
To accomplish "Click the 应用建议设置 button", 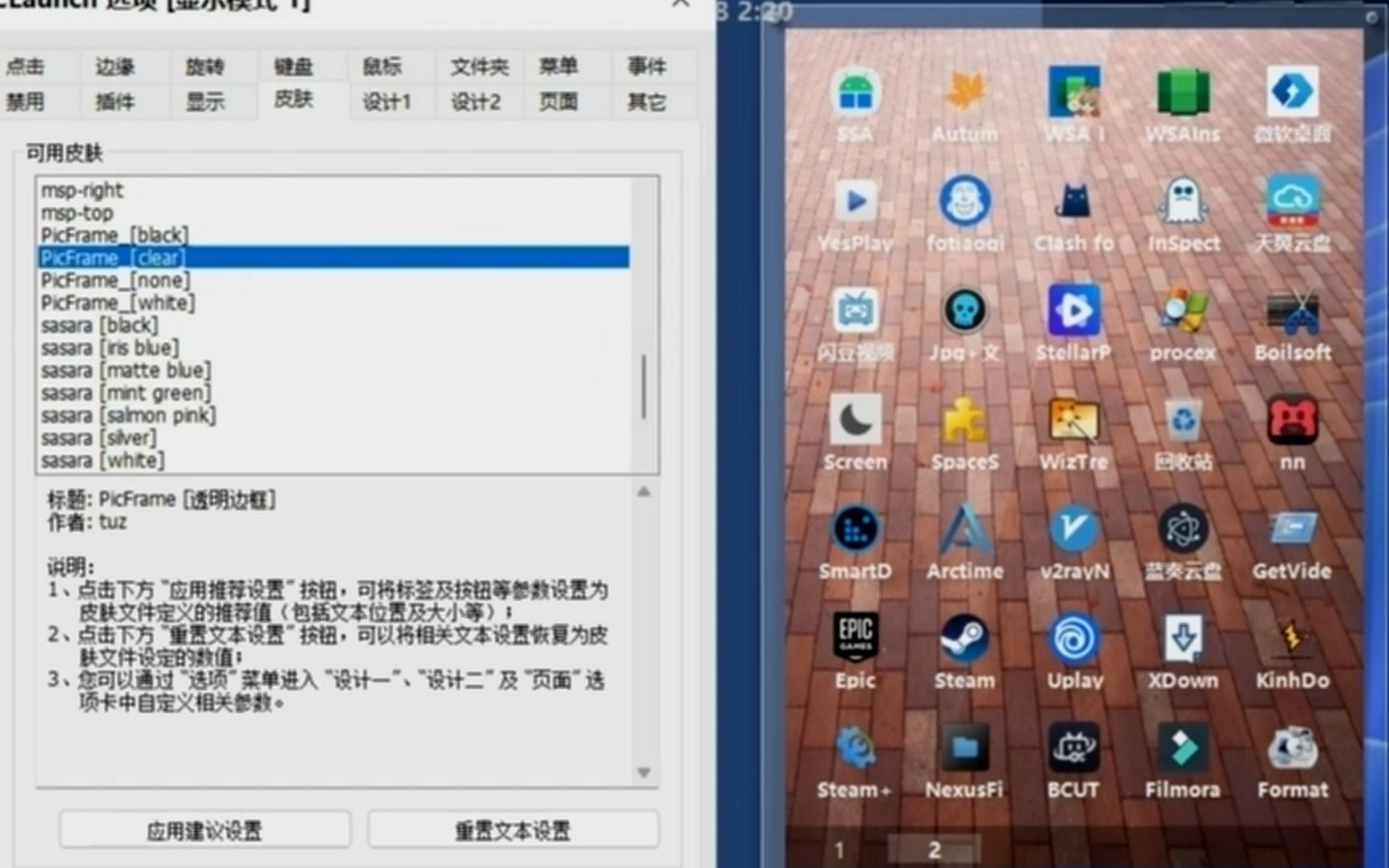I will tap(205, 830).
